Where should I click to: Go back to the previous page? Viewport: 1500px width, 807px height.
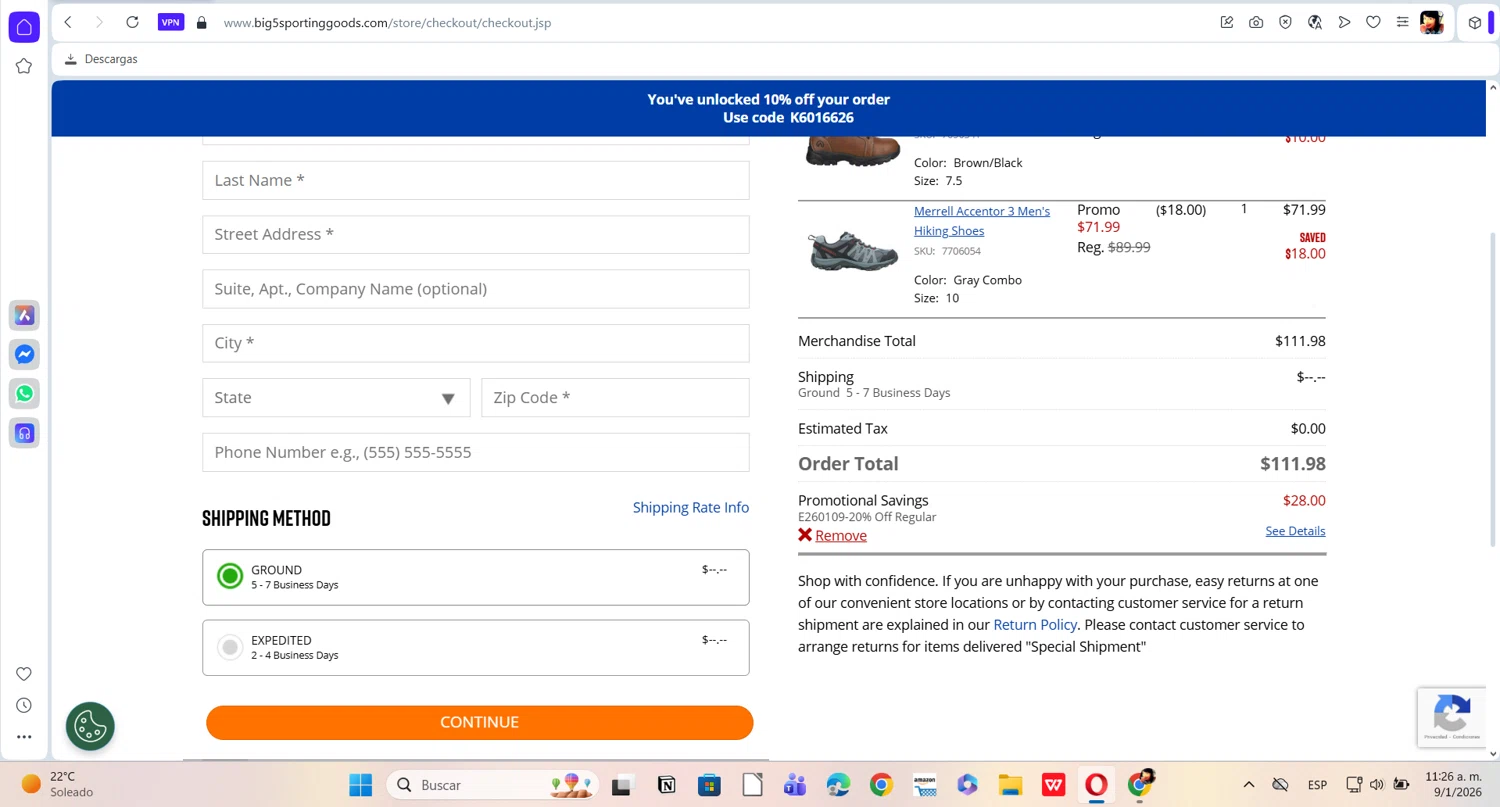pyautogui.click(x=68, y=22)
